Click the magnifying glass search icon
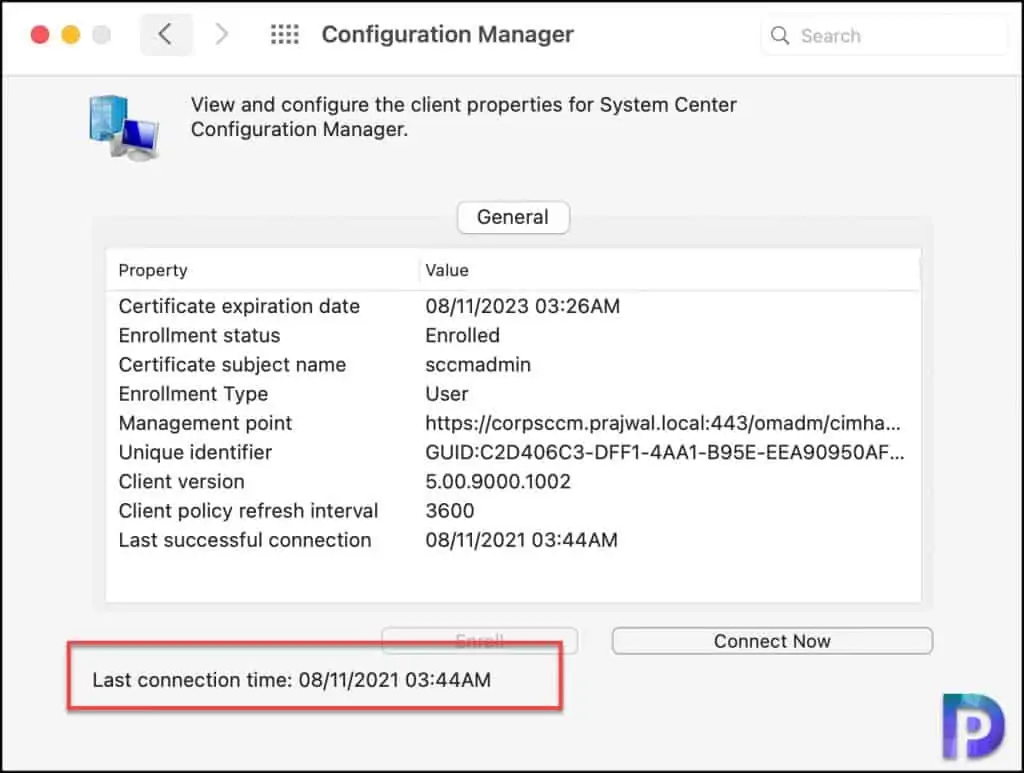Image resolution: width=1024 pixels, height=773 pixels. [780, 35]
